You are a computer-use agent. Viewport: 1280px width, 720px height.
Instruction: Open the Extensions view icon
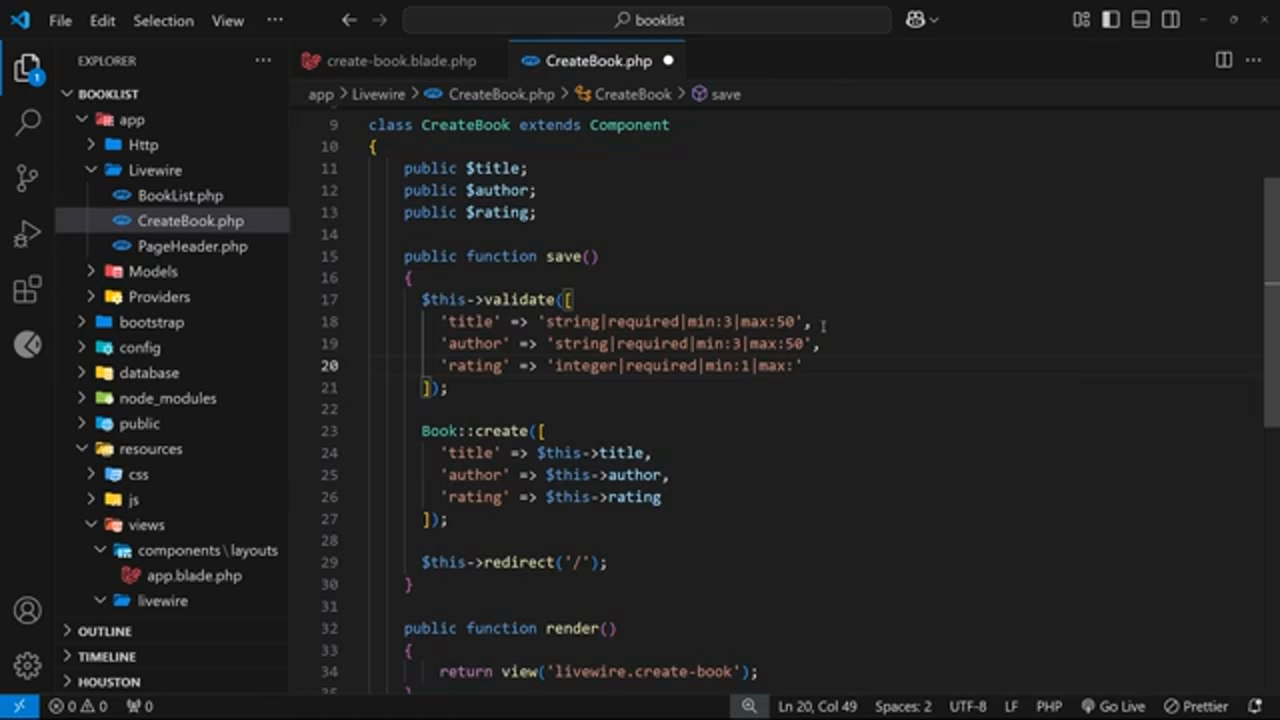28,289
